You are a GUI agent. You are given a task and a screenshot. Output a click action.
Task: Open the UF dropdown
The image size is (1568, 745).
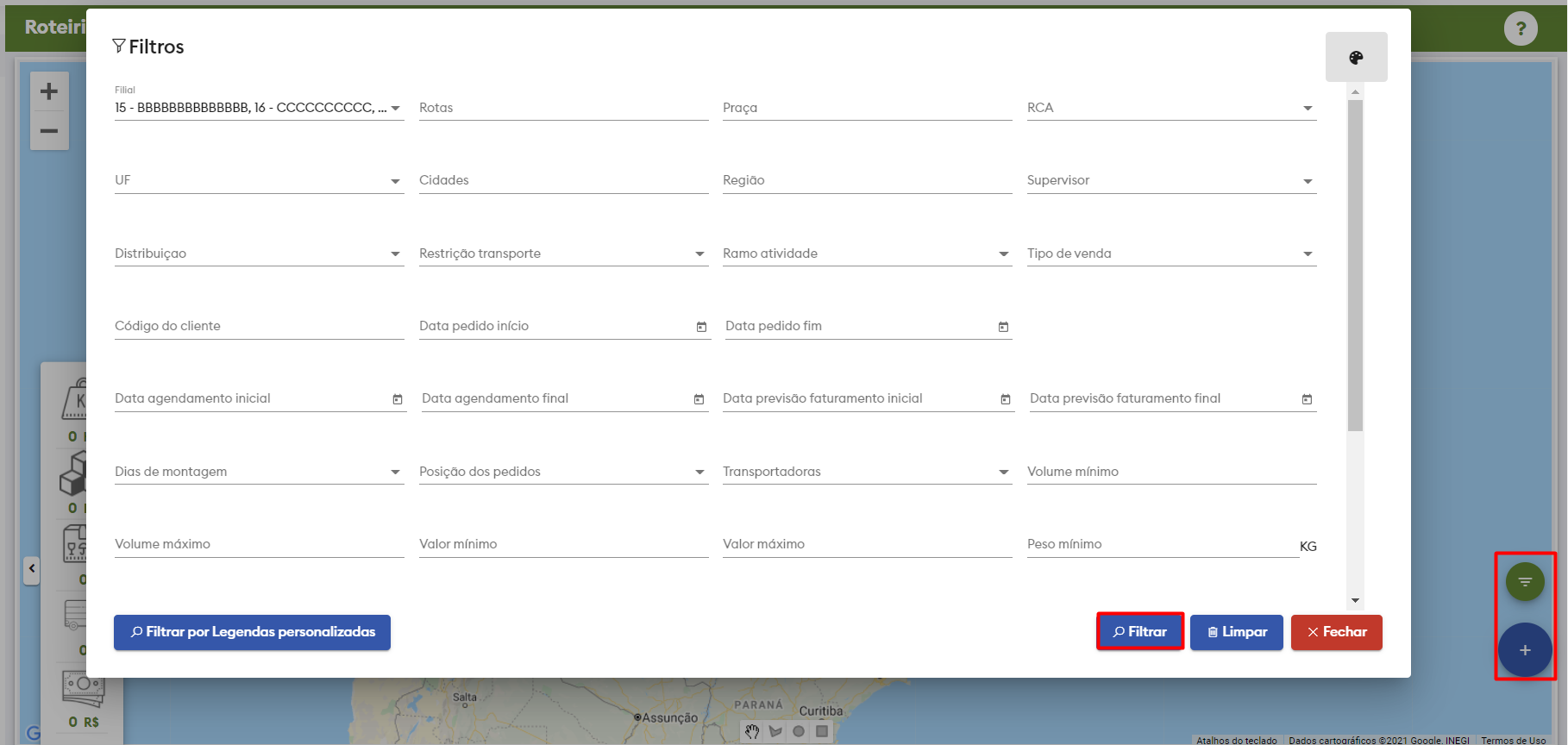coord(395,181)
